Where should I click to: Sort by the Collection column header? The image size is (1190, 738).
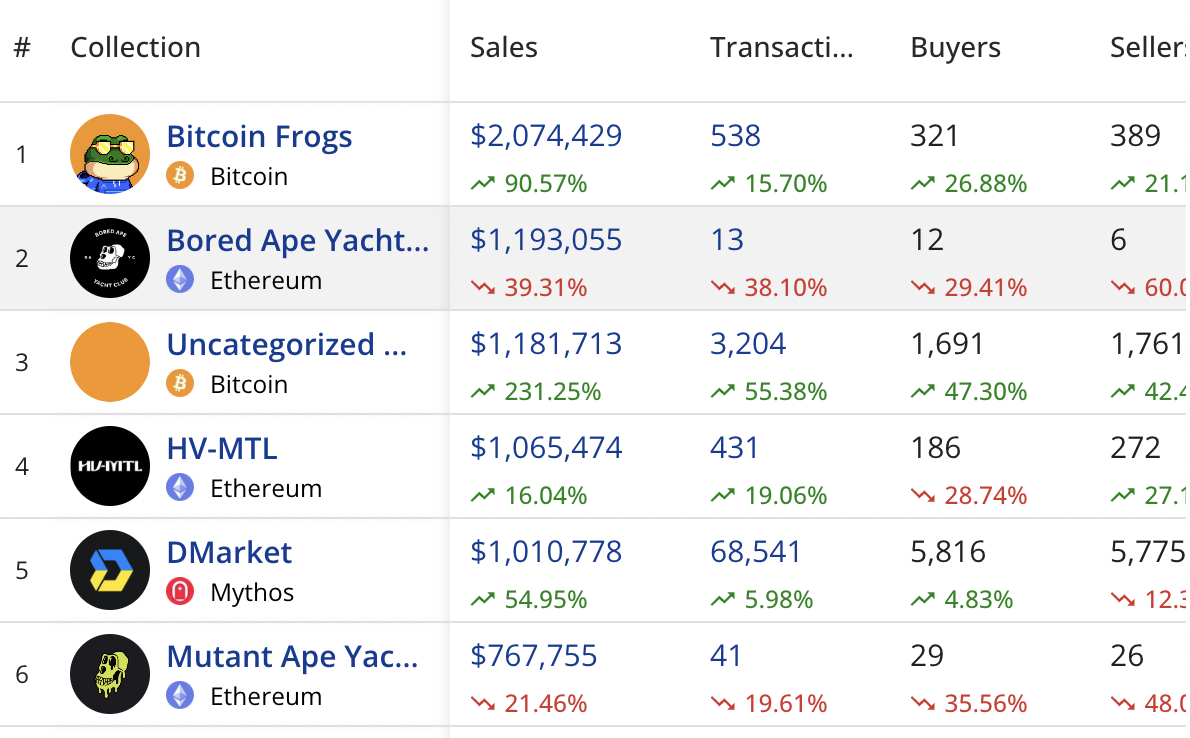[x=135, y=48]
